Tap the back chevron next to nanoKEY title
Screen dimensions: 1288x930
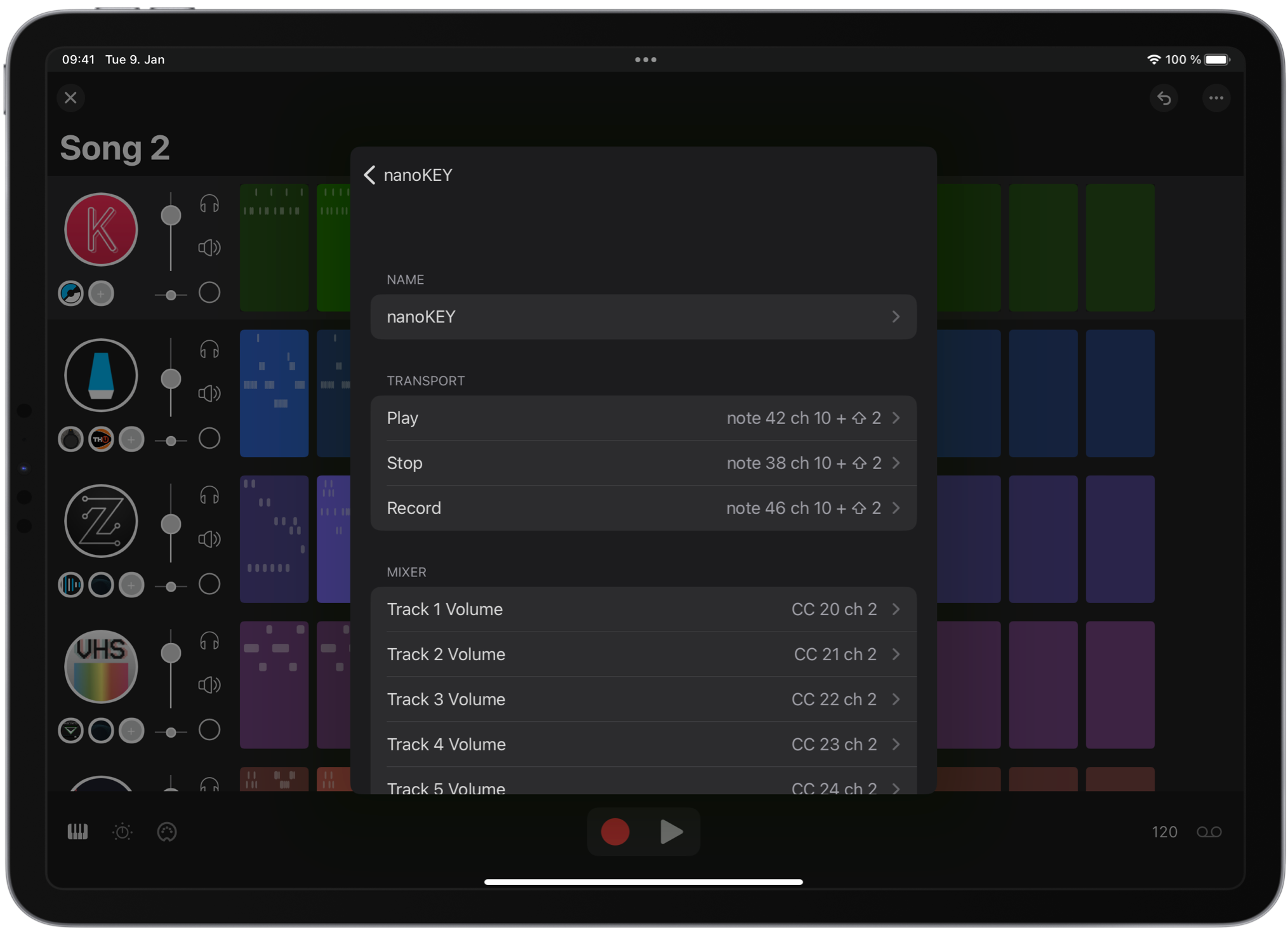tap(370, 175)
